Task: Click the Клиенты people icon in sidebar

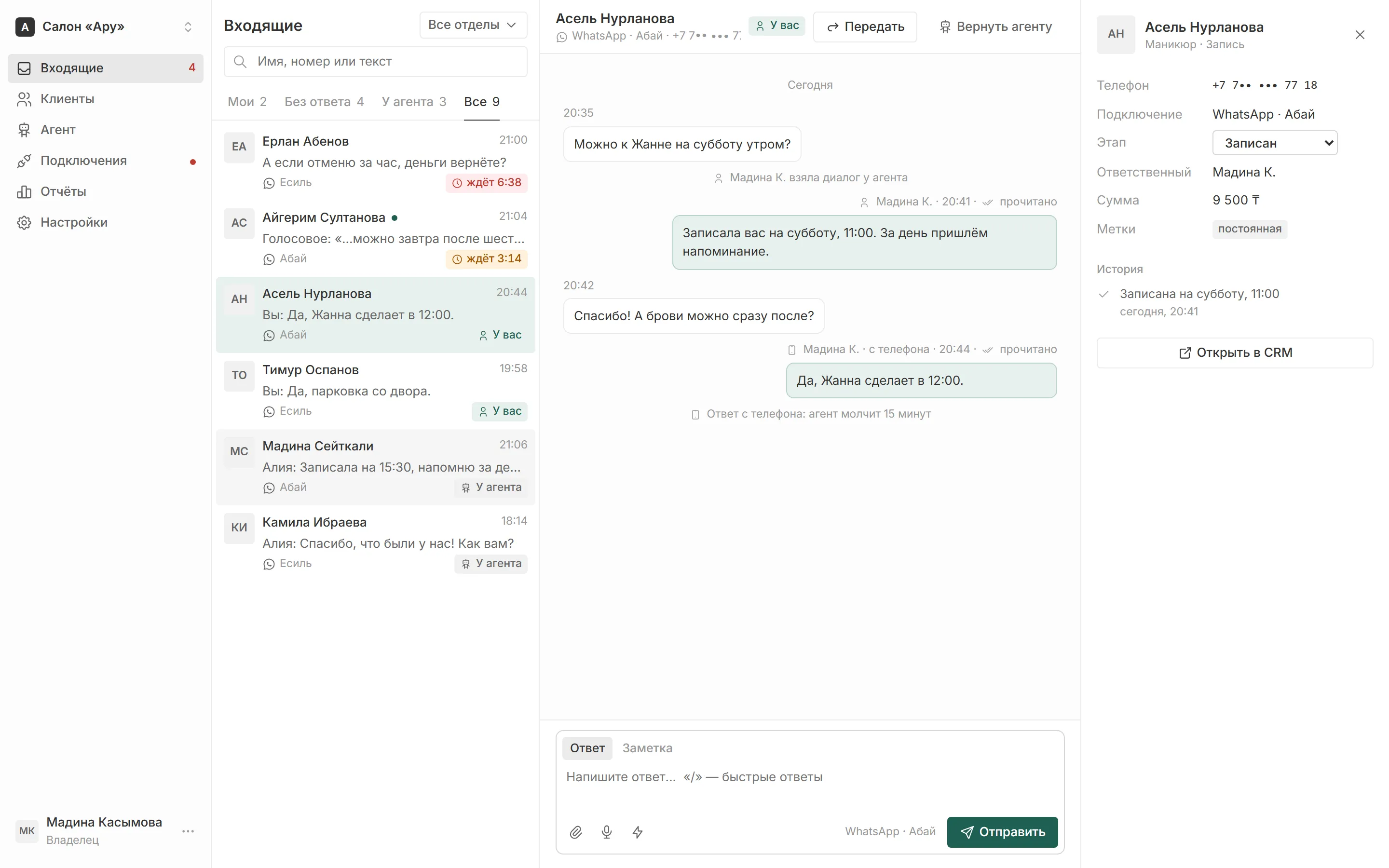Action: [x=24, y=99]
